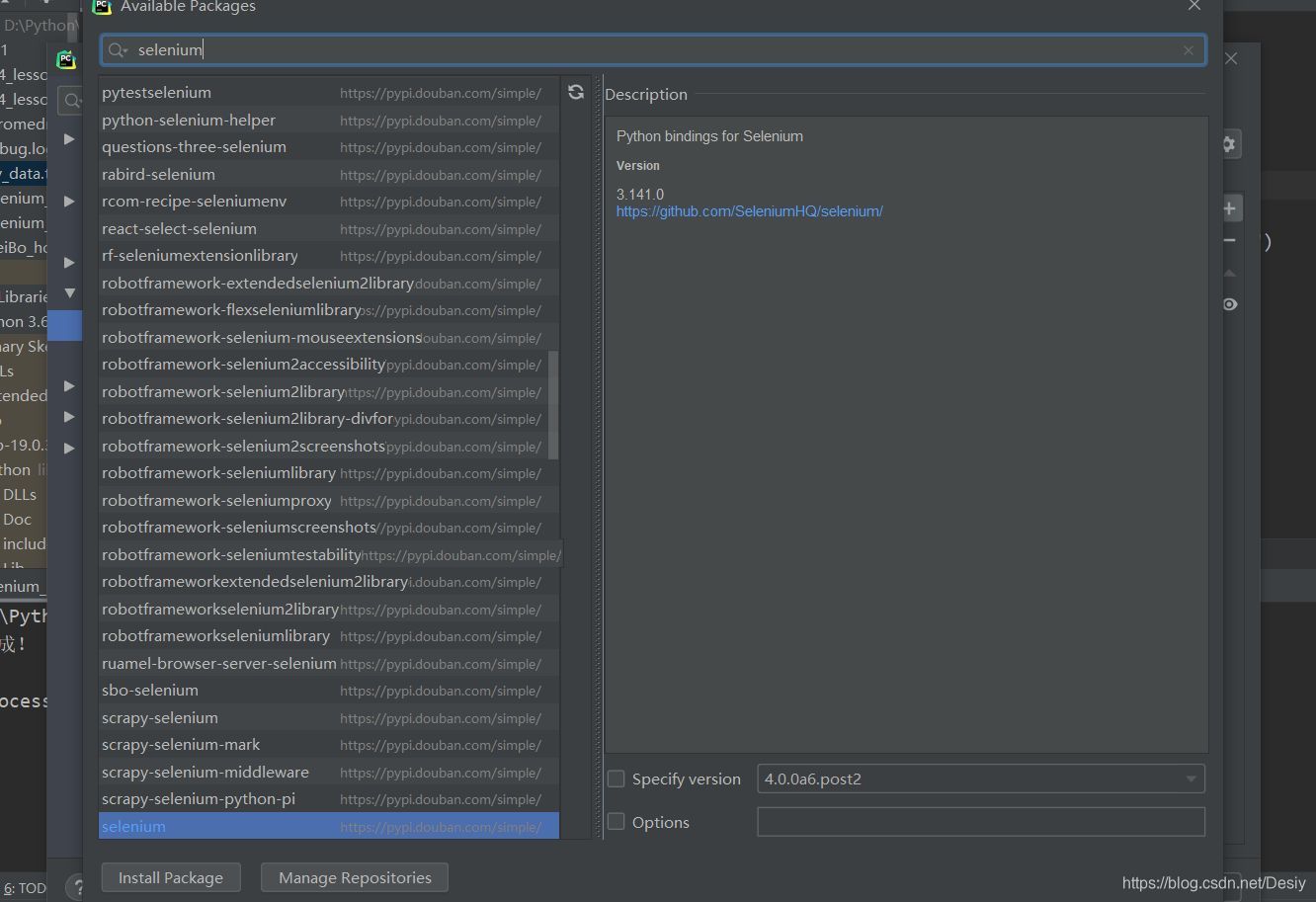The image size is (1316, 902).
Task: Open the SeleniumHQ github link
Action: click(750, 211)
